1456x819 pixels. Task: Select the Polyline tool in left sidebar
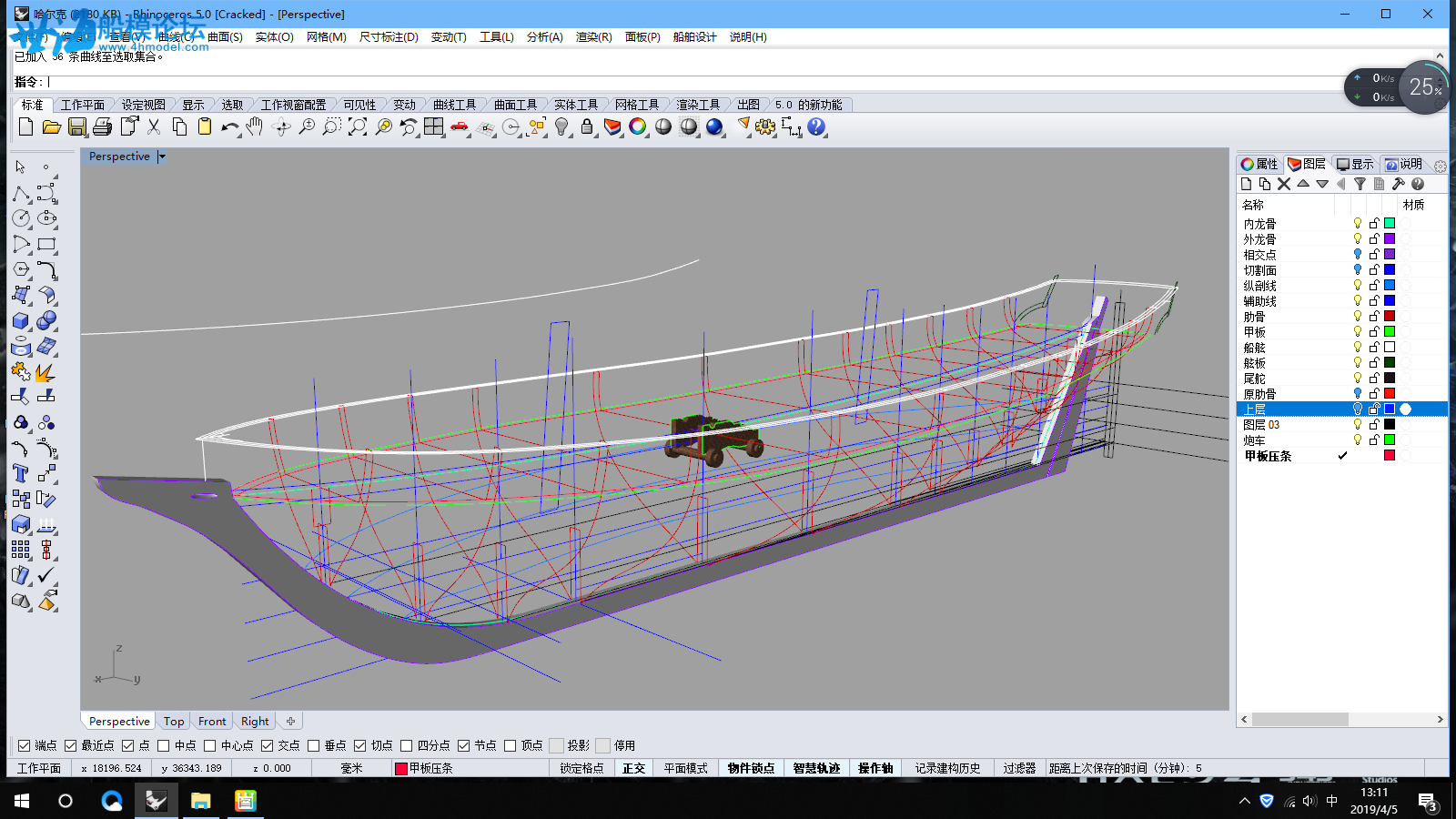click(21, 193)
